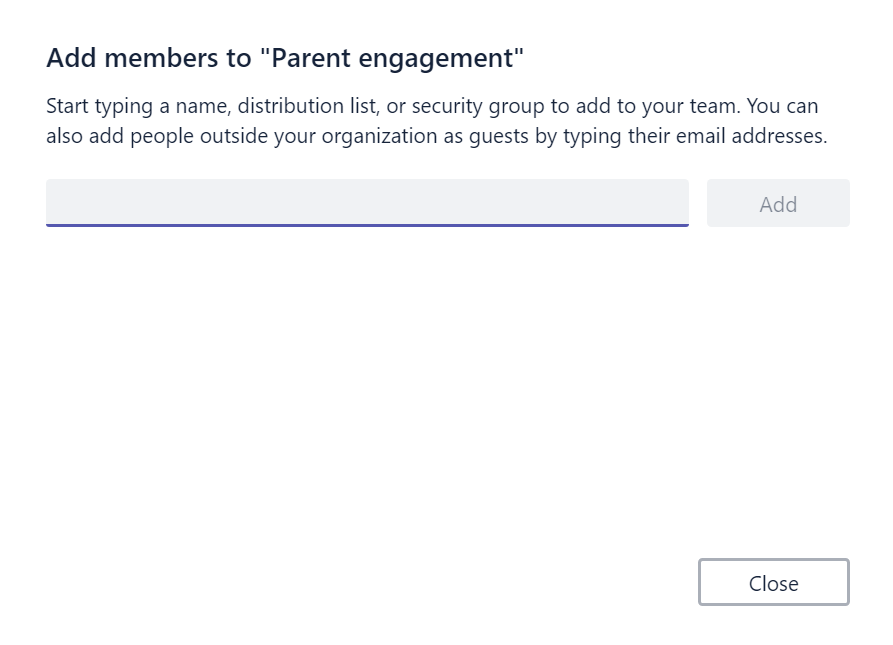The width and height of the screenshot is (893, 645).
Task: Click the "Add members to" dialog heading
Action: point(150,58)
